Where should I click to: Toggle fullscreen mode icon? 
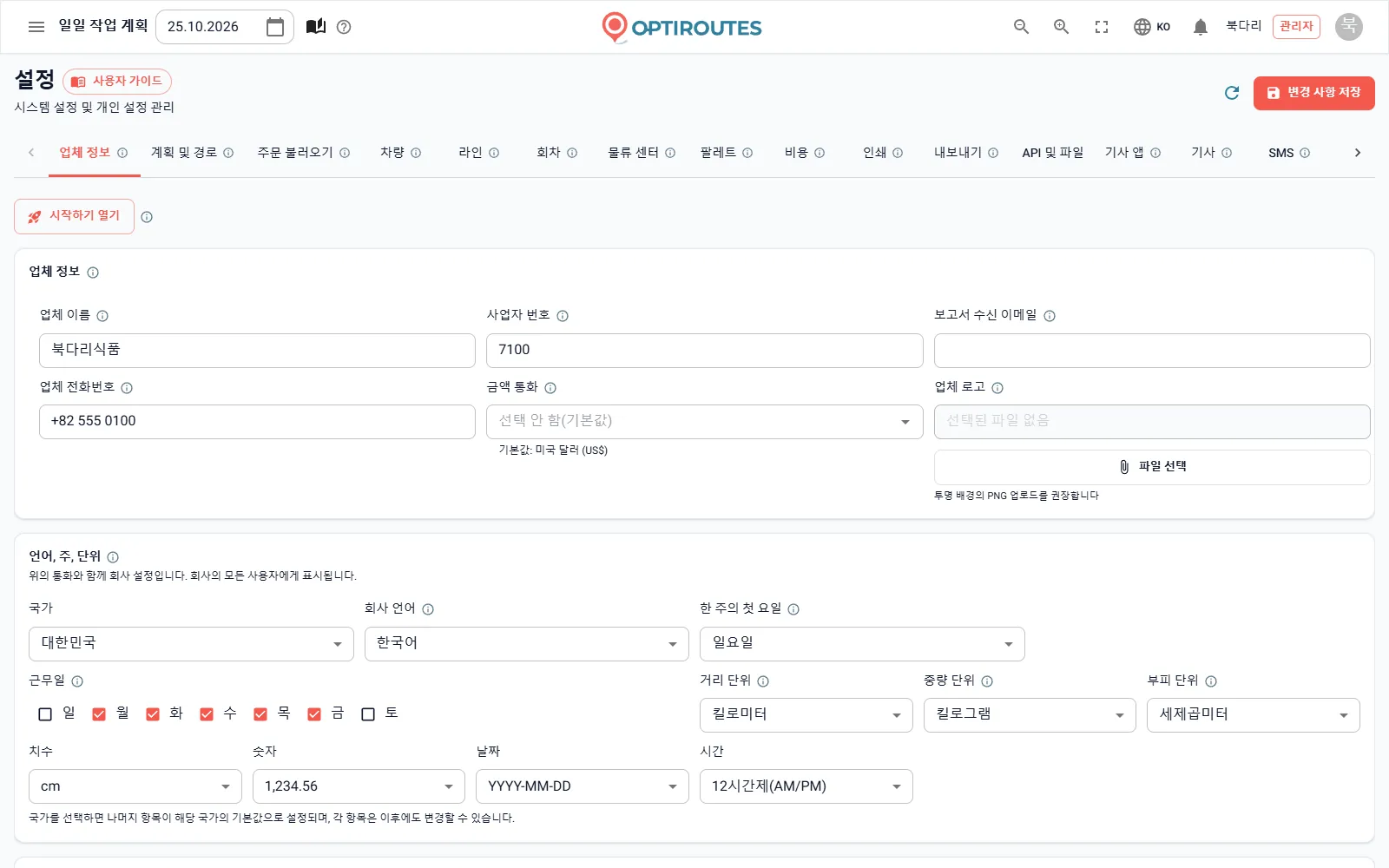1102,27
